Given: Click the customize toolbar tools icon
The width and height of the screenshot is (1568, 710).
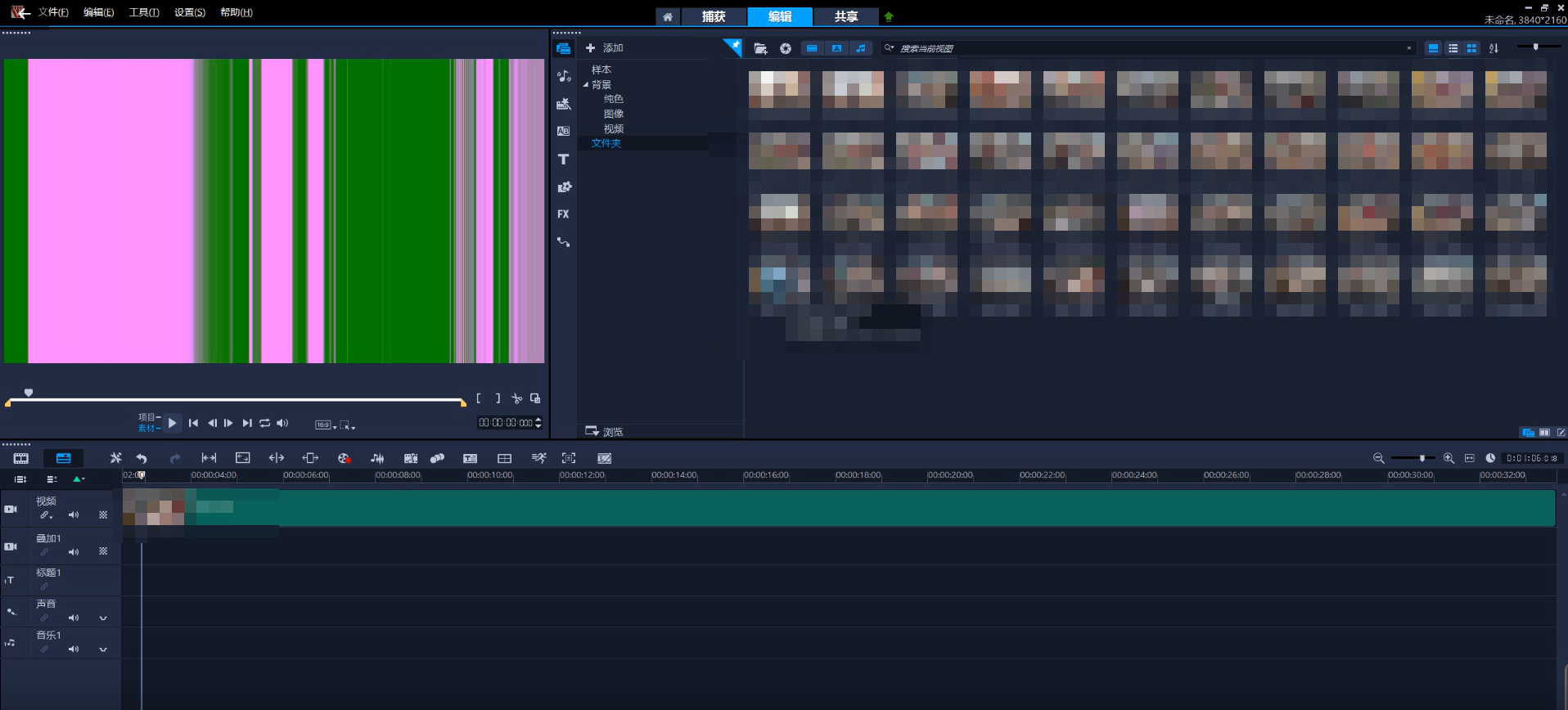Looking at the screenshot, I should click(x=115, y=458).
